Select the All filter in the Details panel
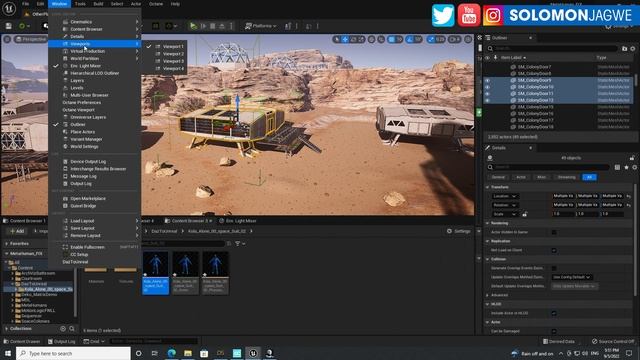 tap(589, 177)
